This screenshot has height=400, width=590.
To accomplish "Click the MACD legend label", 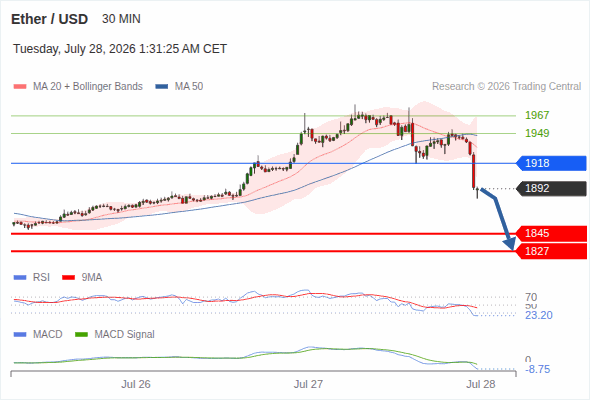I will pyautogui.click(x=48, y=335).
